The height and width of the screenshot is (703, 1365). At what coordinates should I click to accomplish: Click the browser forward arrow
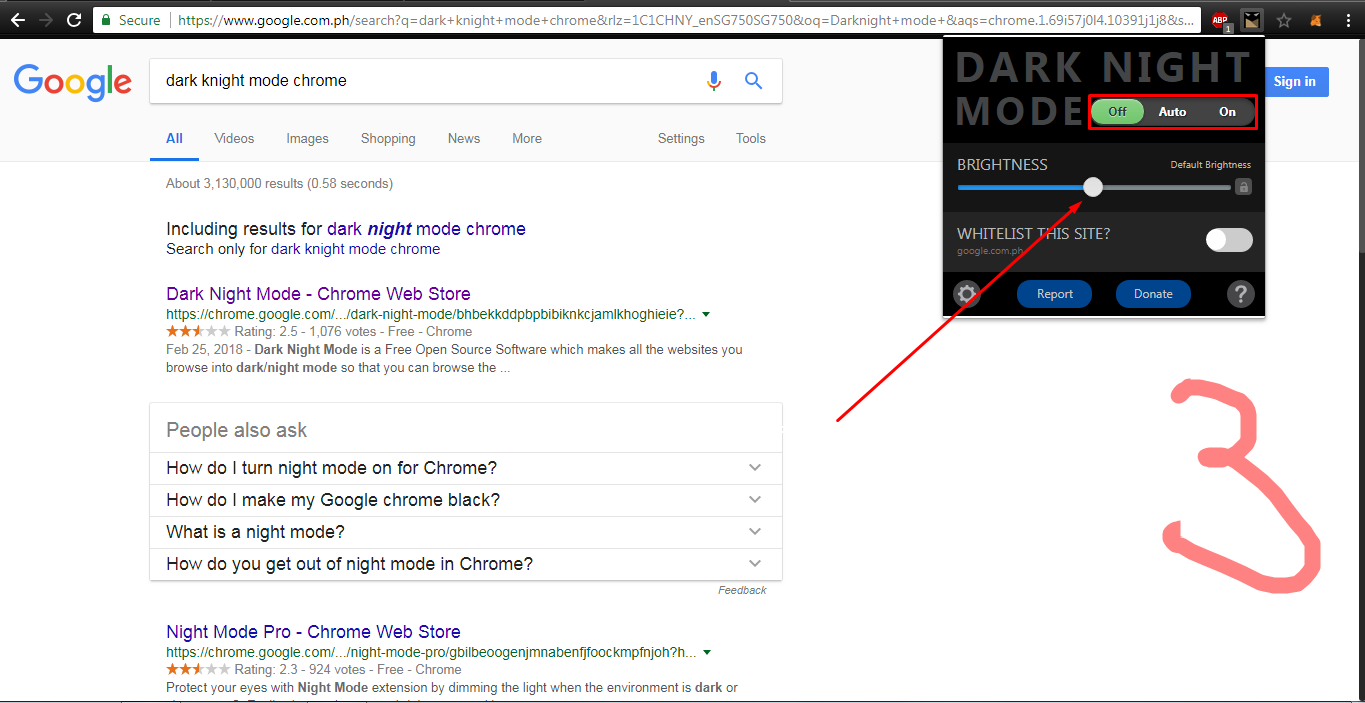coord(46,20)
